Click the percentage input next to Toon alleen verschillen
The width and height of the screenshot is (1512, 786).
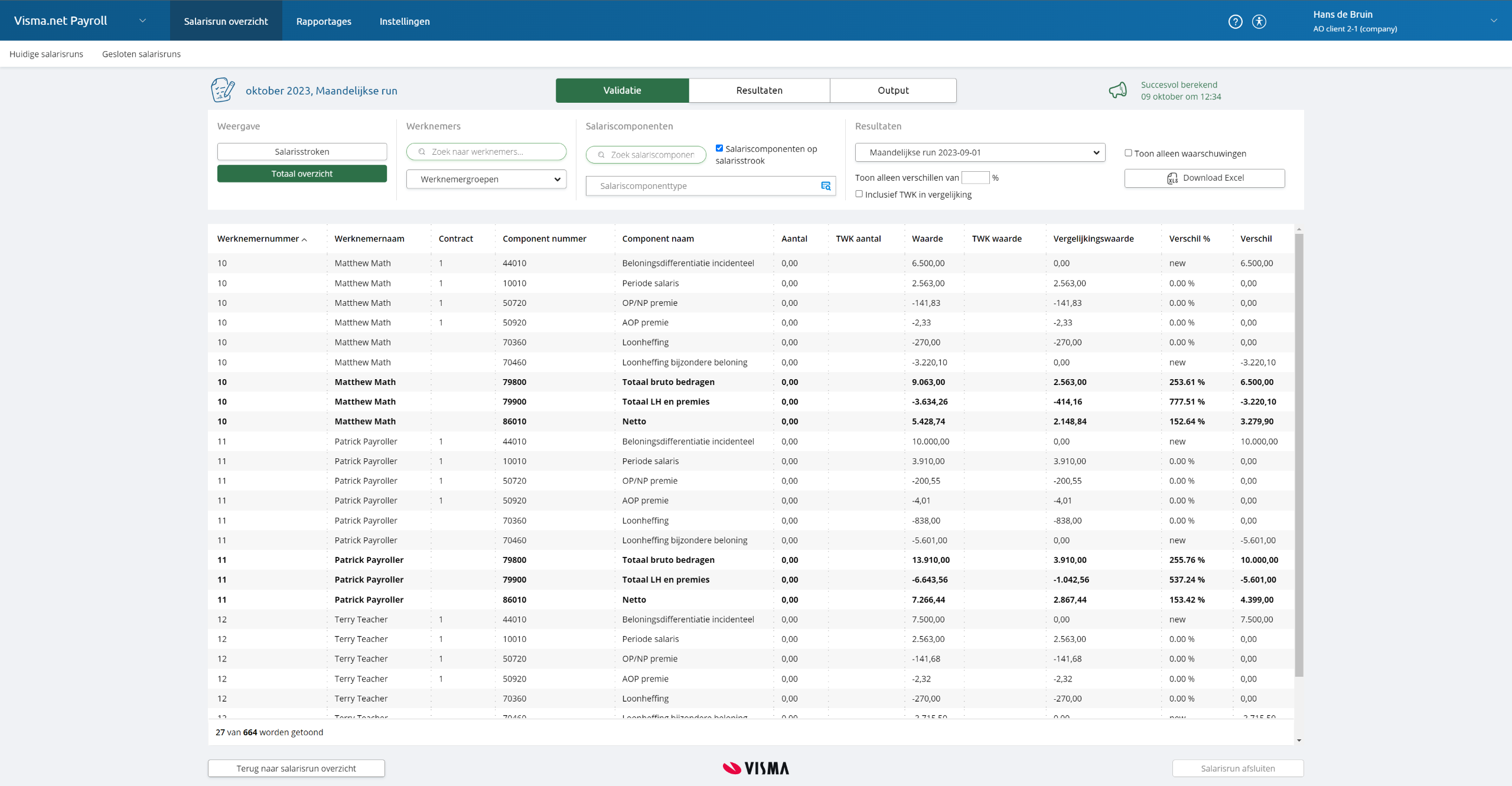[x=975, y=177]
